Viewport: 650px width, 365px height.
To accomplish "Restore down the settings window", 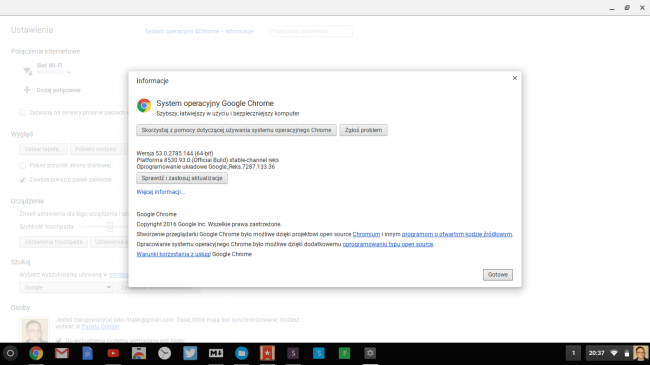I will pos(627,8).
